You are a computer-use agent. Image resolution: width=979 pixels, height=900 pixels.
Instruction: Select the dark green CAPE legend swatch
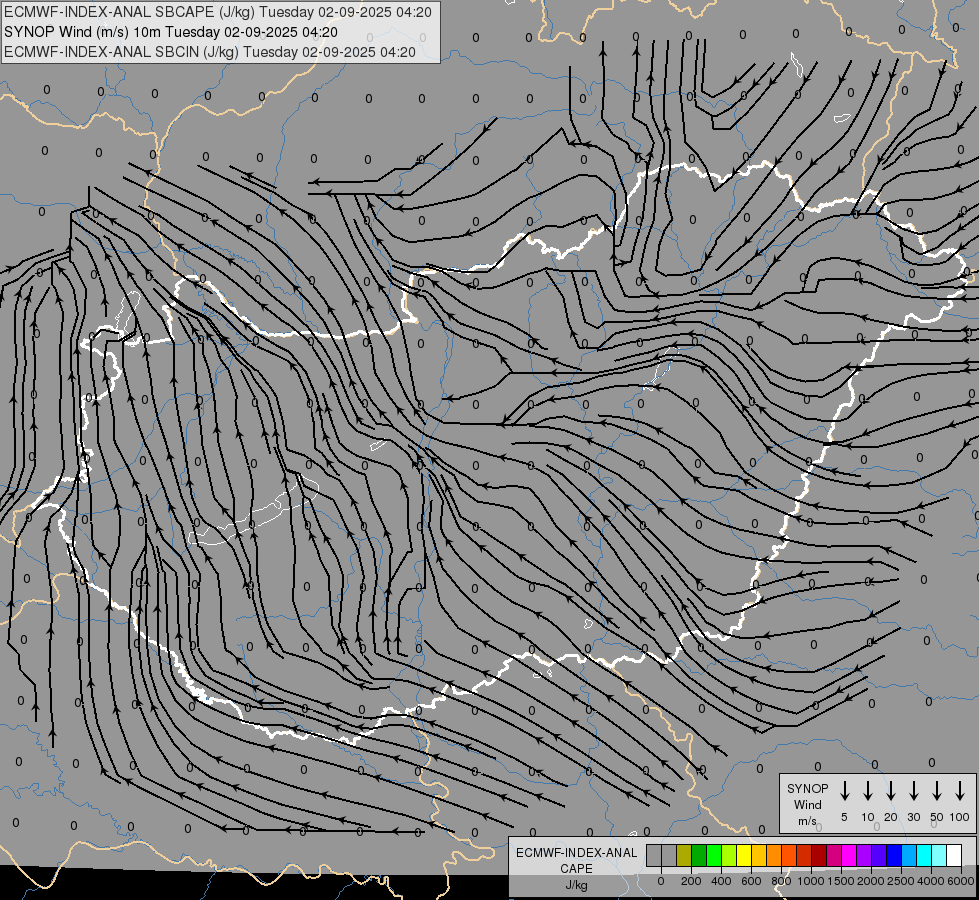(x=699, y=855)
